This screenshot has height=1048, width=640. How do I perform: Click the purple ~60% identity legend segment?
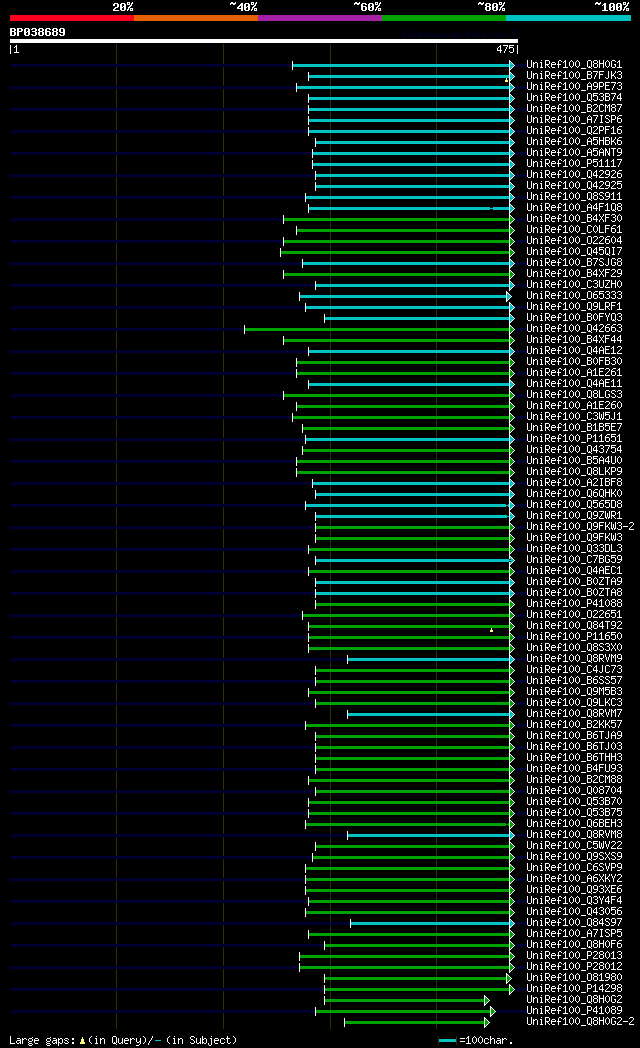point(320,18)
